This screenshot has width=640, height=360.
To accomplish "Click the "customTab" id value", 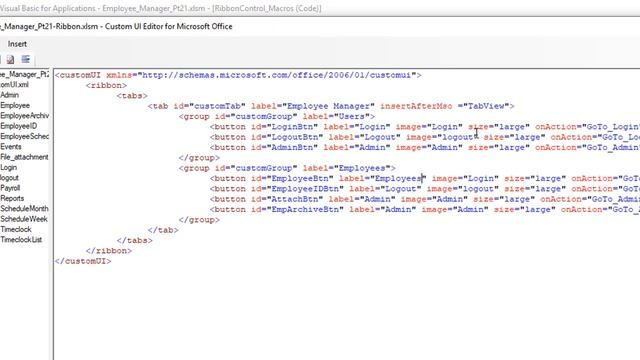I will (x=217, y=106).
